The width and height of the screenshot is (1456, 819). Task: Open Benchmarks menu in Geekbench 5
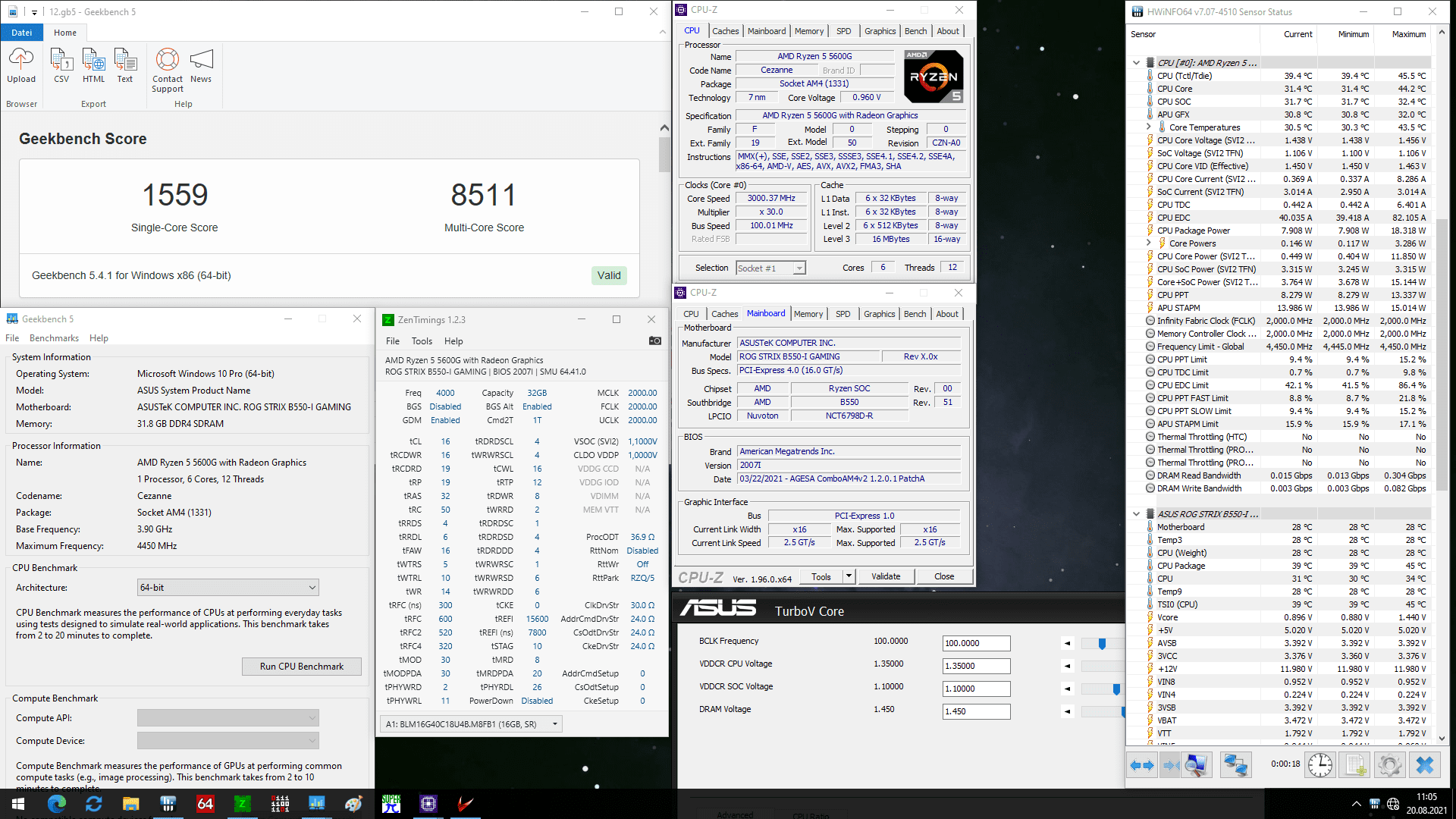(54, 338)
